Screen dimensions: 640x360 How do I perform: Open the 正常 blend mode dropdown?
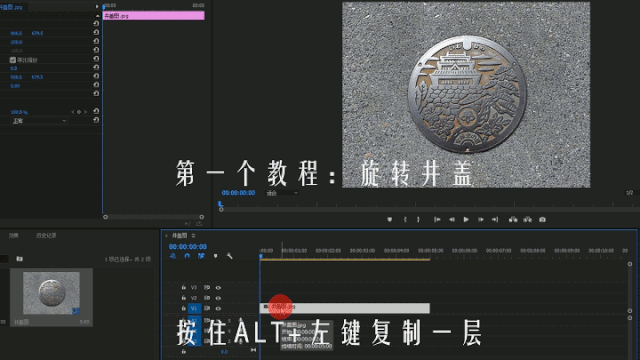point(39,121)
